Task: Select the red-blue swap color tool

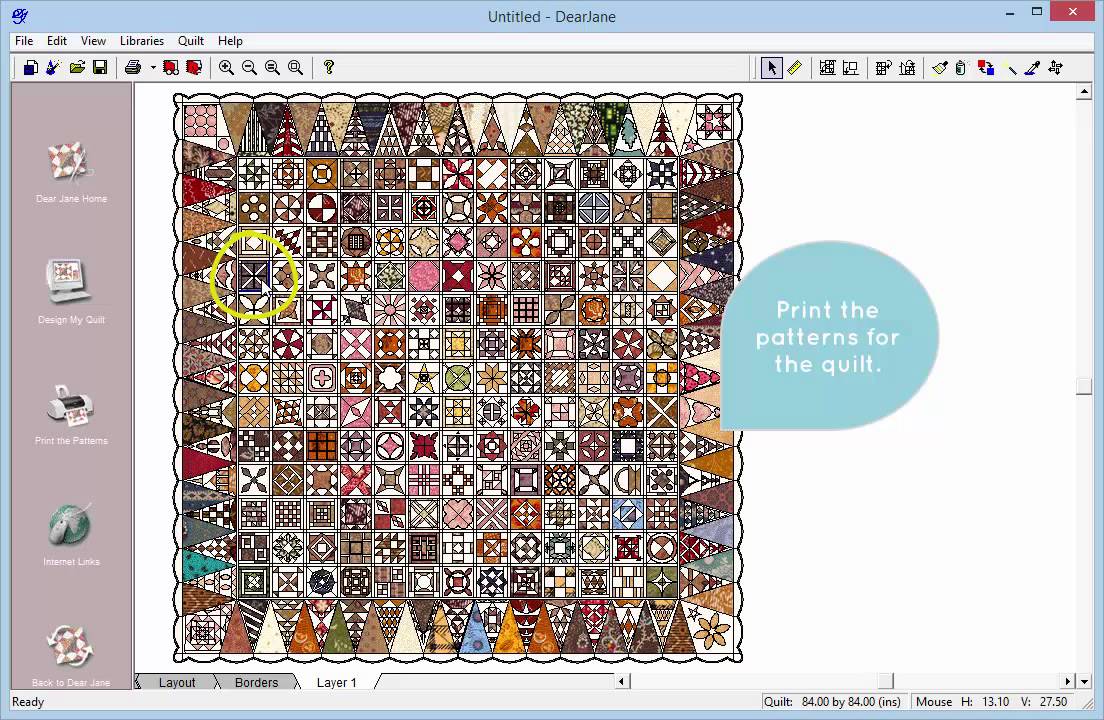Action: click(986, 68)
